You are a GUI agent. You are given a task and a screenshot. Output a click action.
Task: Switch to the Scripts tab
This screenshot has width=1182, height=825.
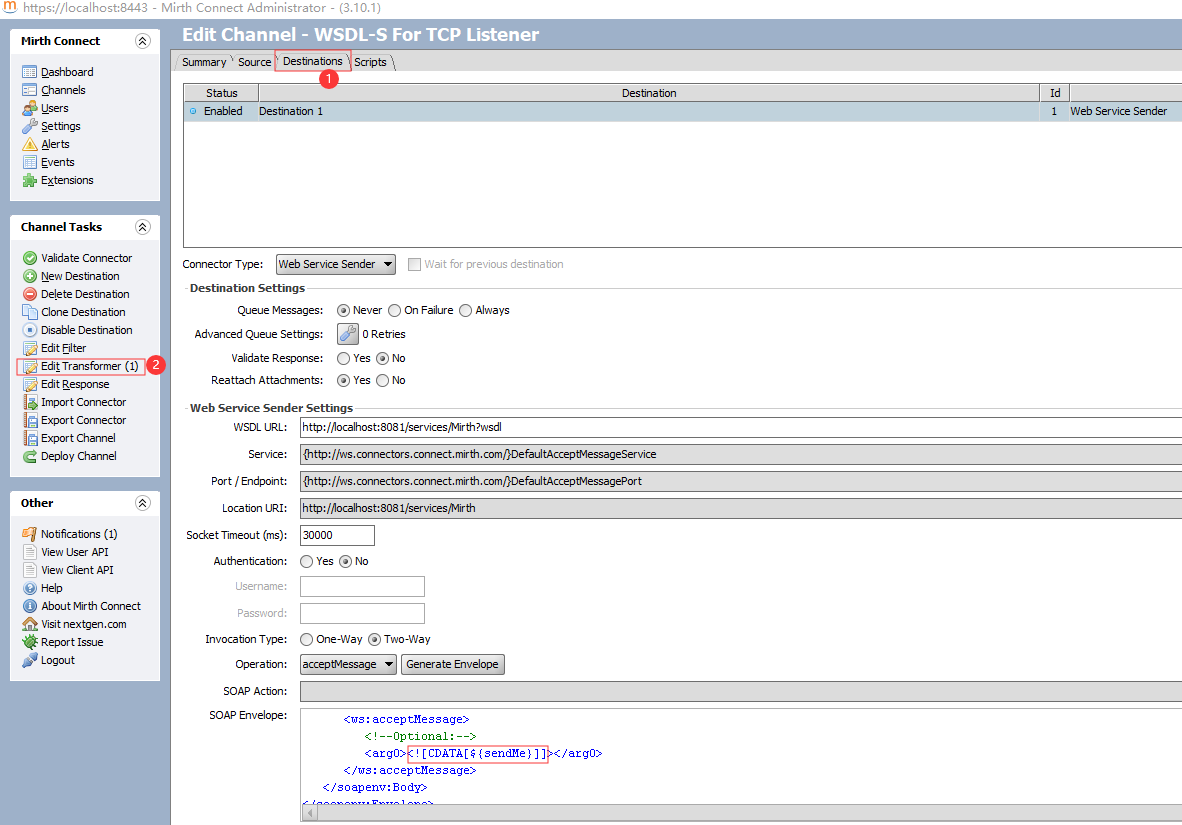370,63
